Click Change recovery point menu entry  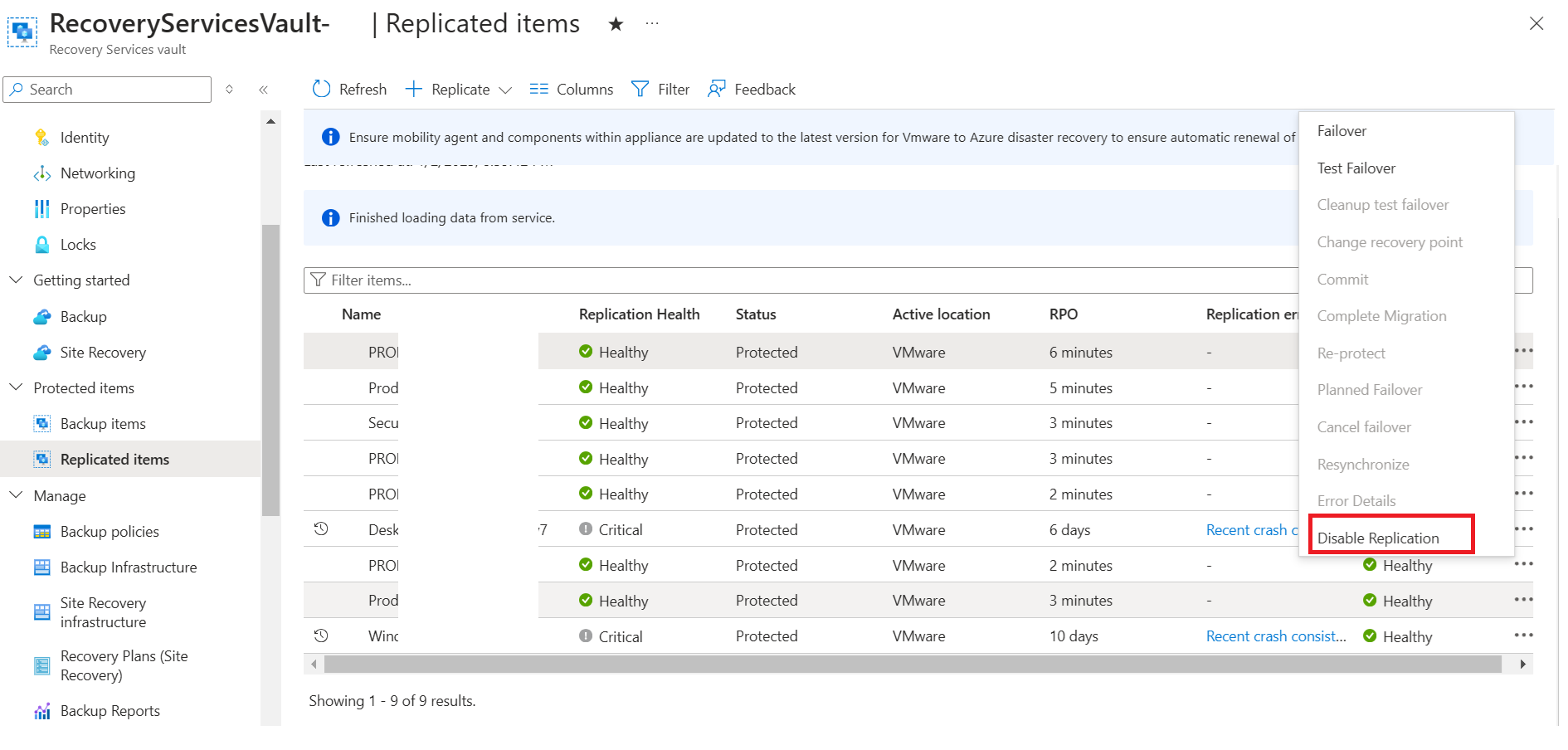(x=1390, y=242)
